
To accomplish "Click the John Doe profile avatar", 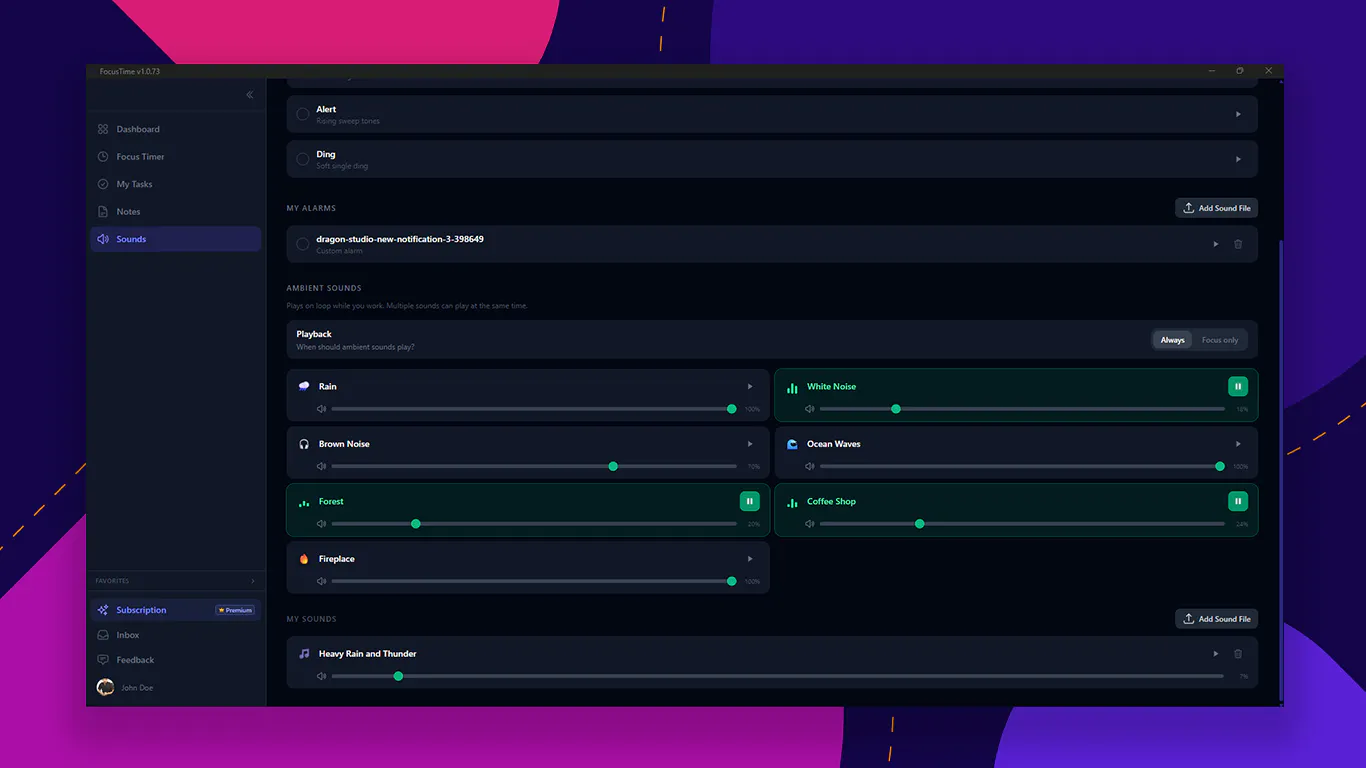I will tap(105, 687).
